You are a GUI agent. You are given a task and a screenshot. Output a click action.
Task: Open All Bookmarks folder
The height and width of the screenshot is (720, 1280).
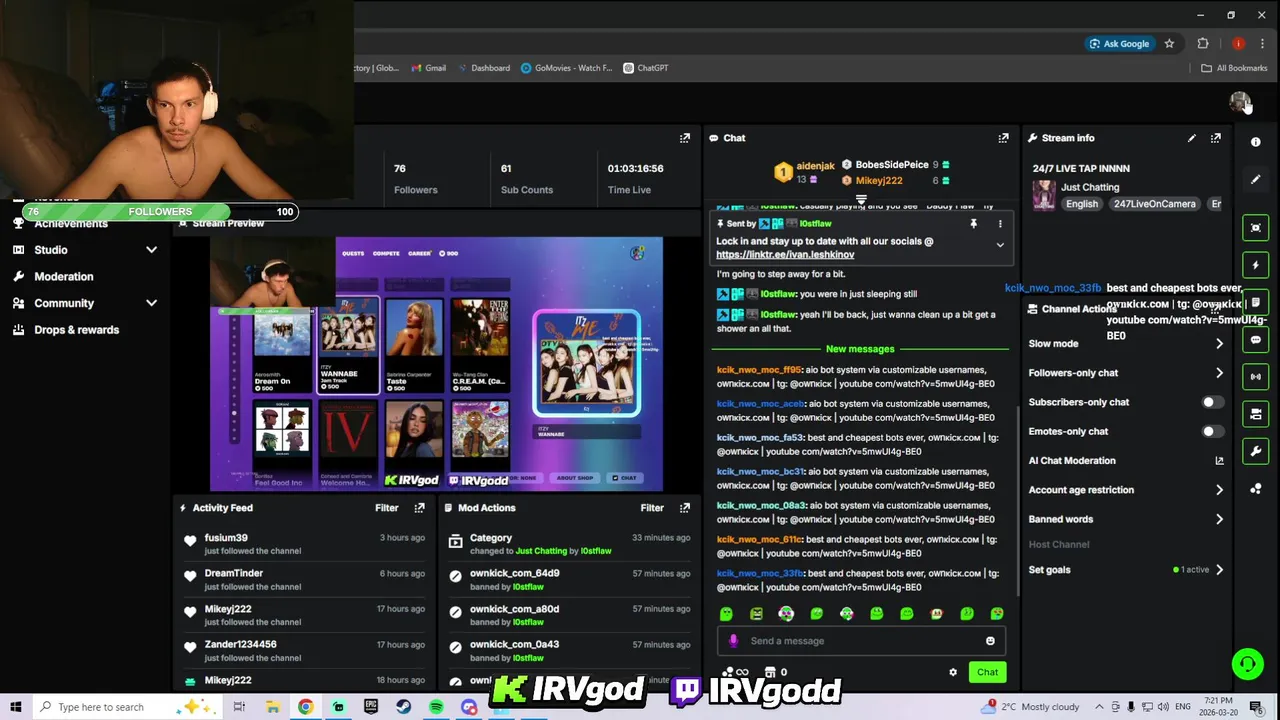click(1235, 68)
